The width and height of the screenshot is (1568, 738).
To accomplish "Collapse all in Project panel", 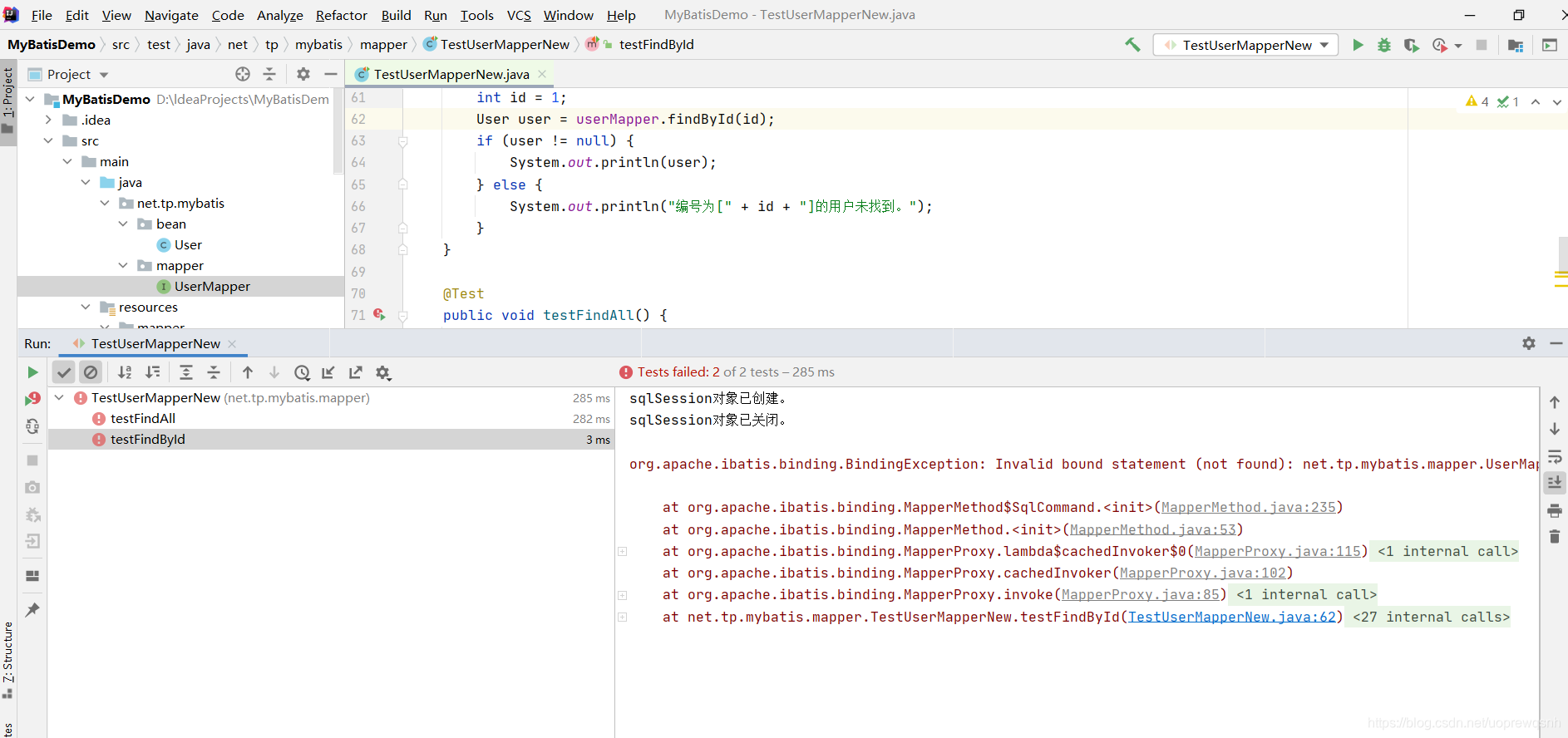I will click(269, 74).
